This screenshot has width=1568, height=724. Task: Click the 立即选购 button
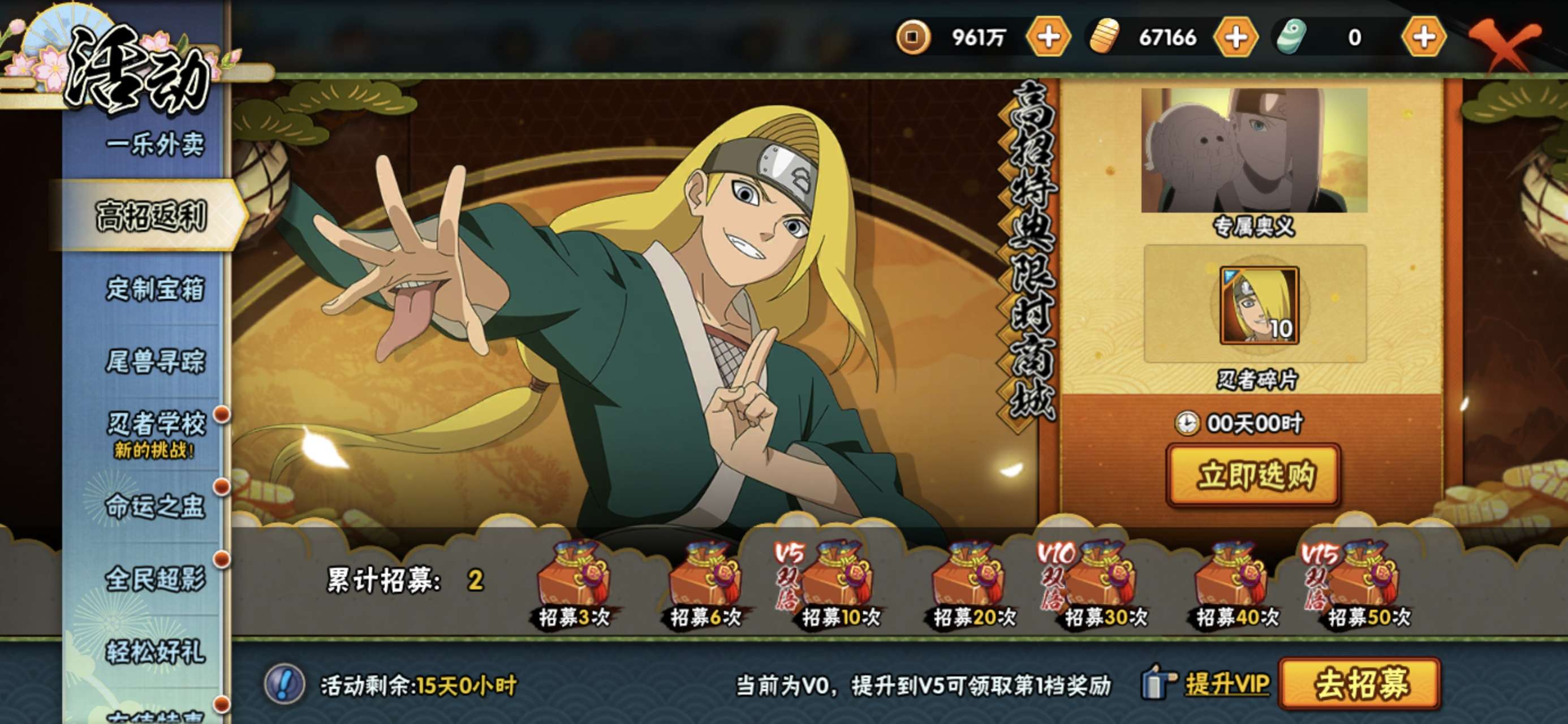point(1255,475)
